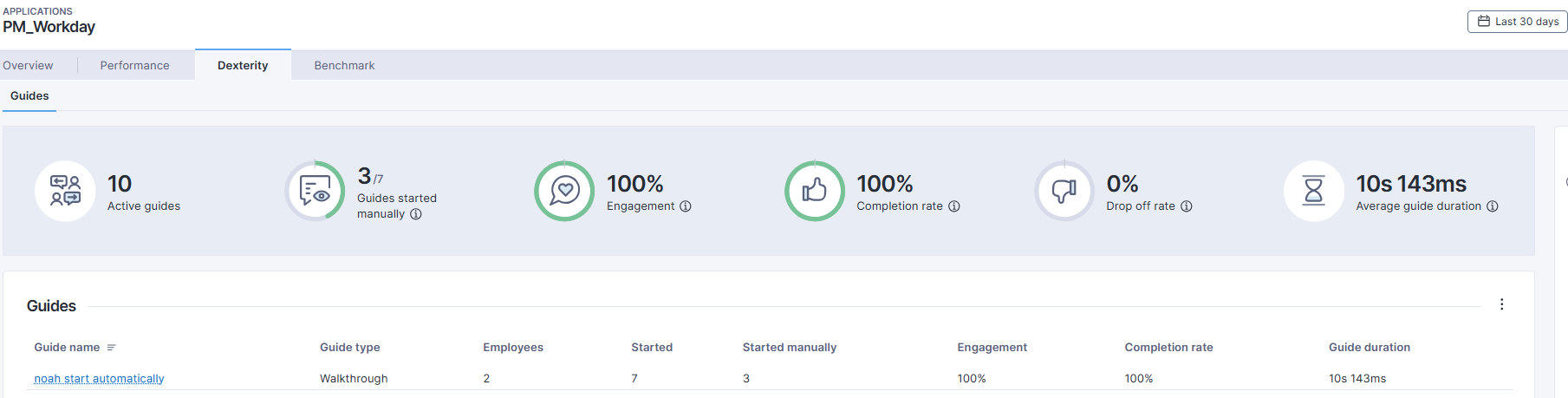Image resolution: width=1568 pixels, height=398 pixels.
Task: Click info icon beside Average guide duration
Action: pyautogui.click(x=1493, y=206)
